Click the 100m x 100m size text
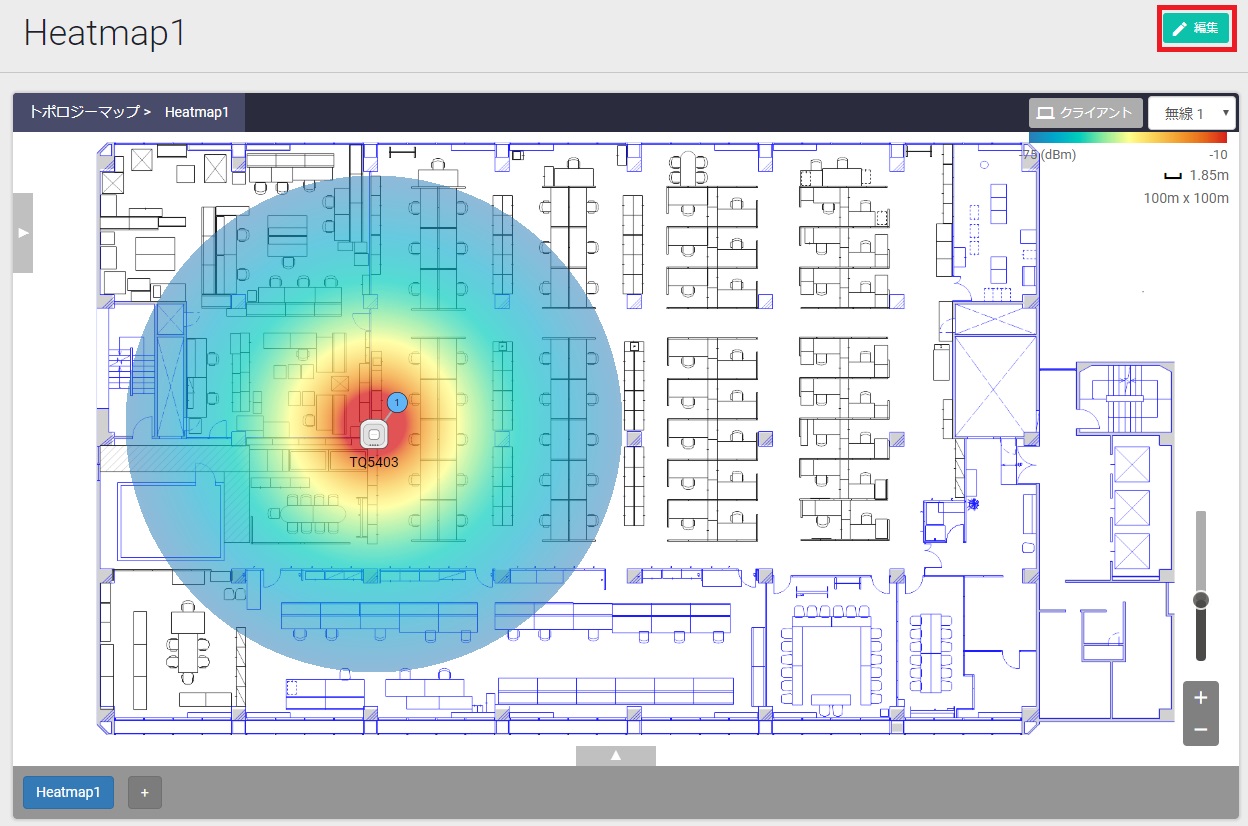Image resolution: width=1248 pixels, height=826 pixels. 1186,198
